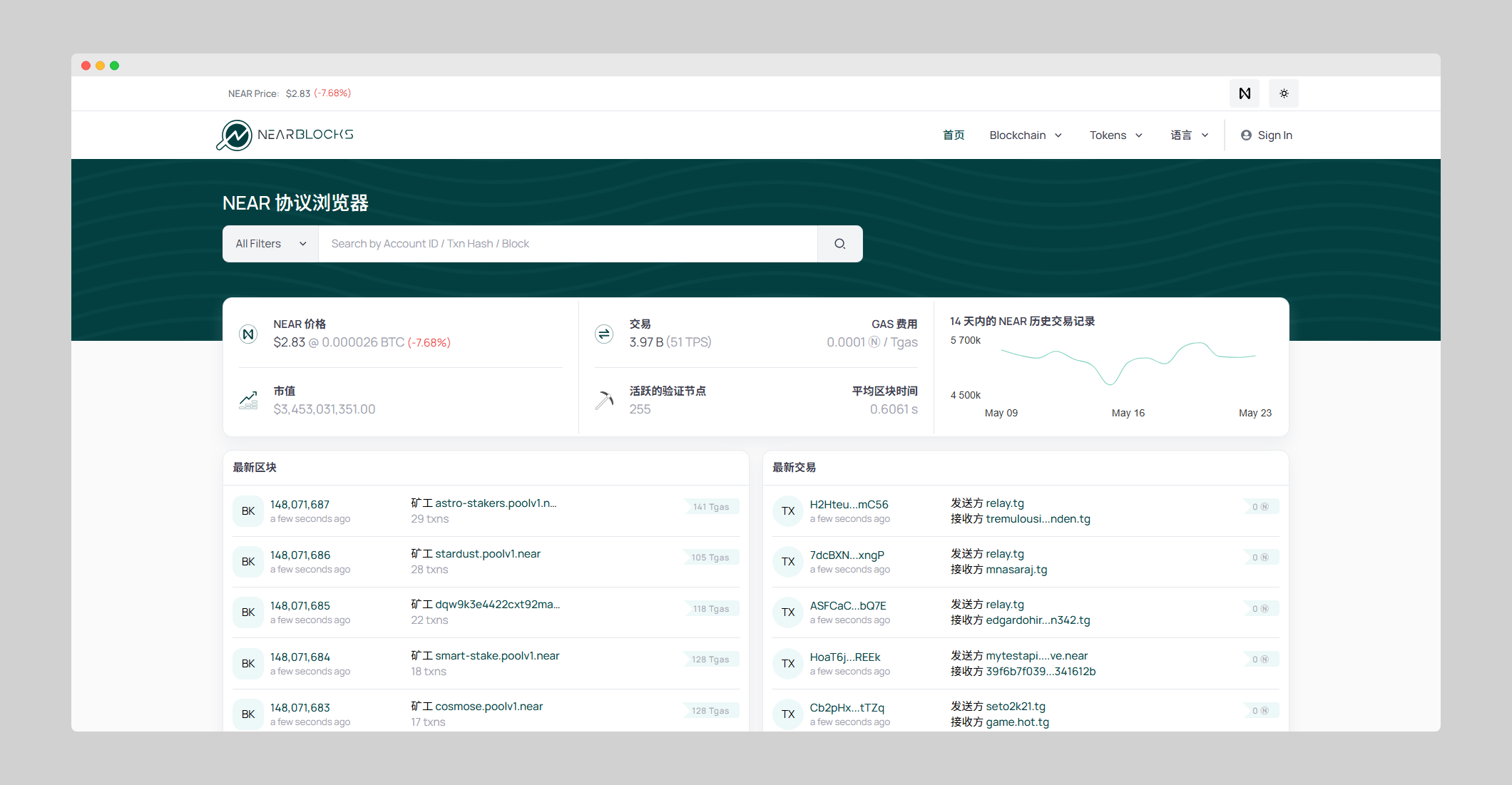Open miner stardust.poolv1.near account
The width and height of the screenshot is (1512, 785).
[x=488, y=554]
